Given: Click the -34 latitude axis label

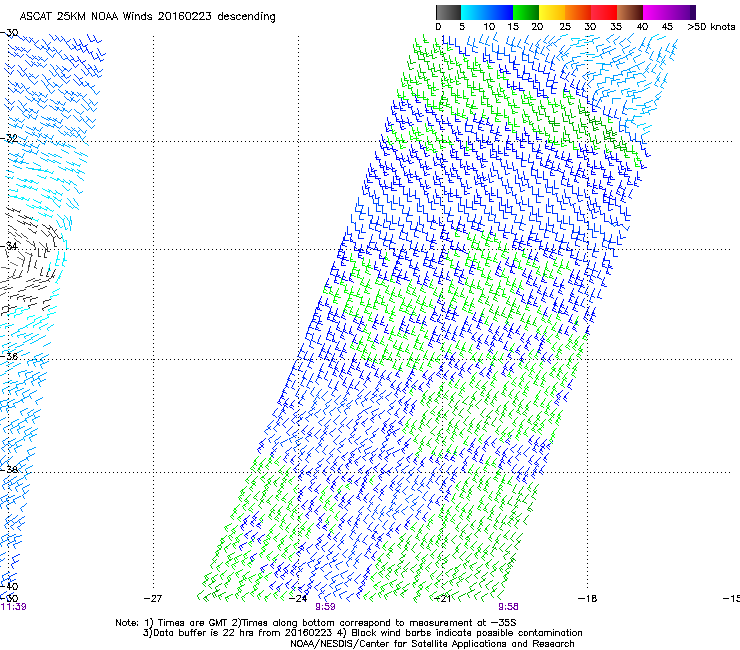Looking at the screenshot, I should coord(9,246).
